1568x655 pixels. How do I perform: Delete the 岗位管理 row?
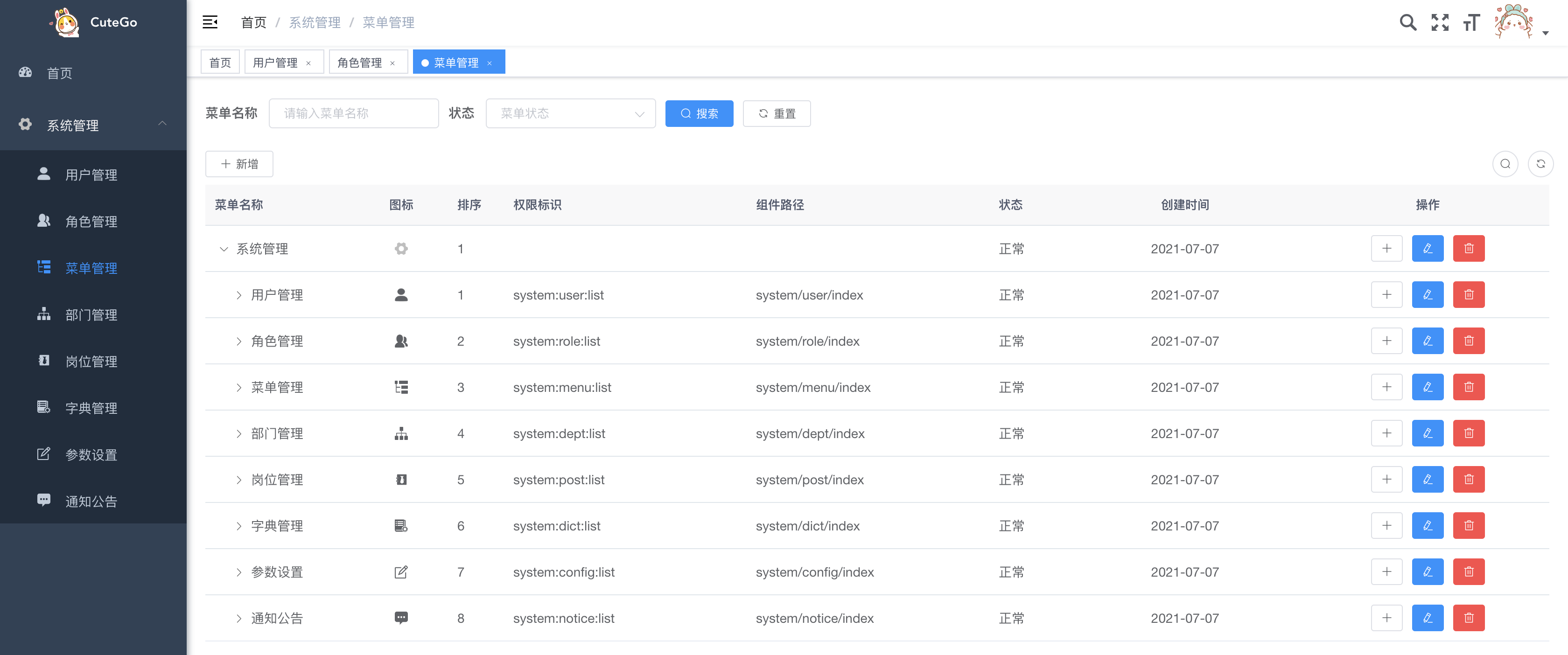(1469, 480)
